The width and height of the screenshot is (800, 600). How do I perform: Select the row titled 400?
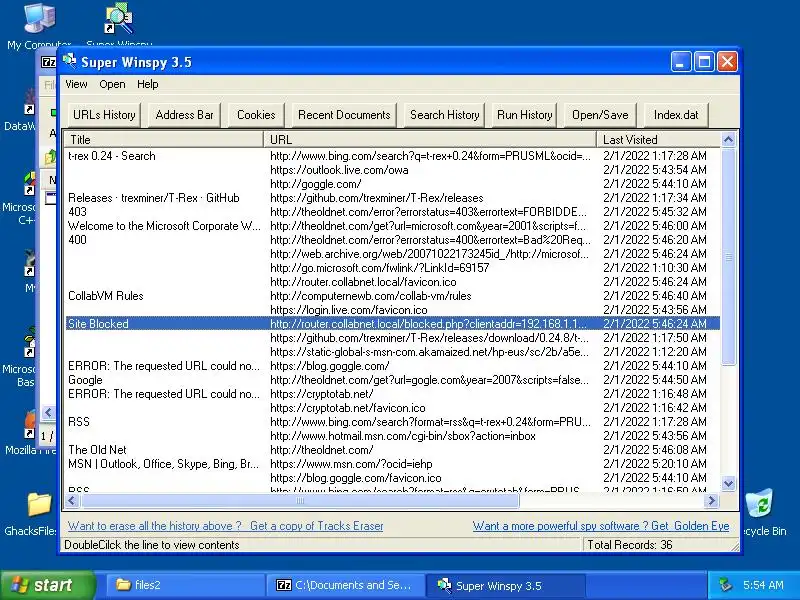(392, 240)
